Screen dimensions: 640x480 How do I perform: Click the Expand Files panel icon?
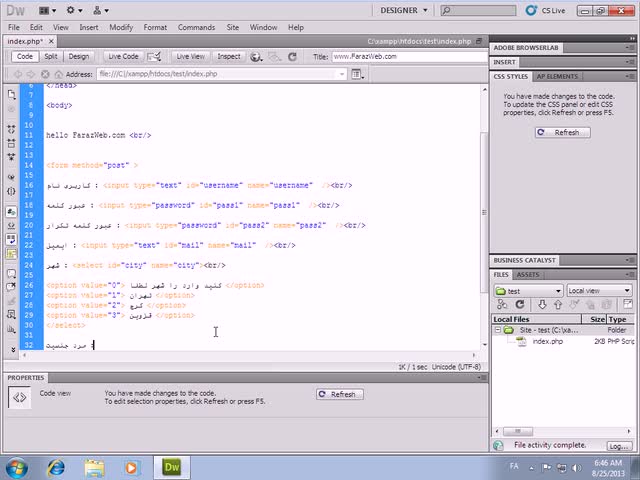[626, 305]
